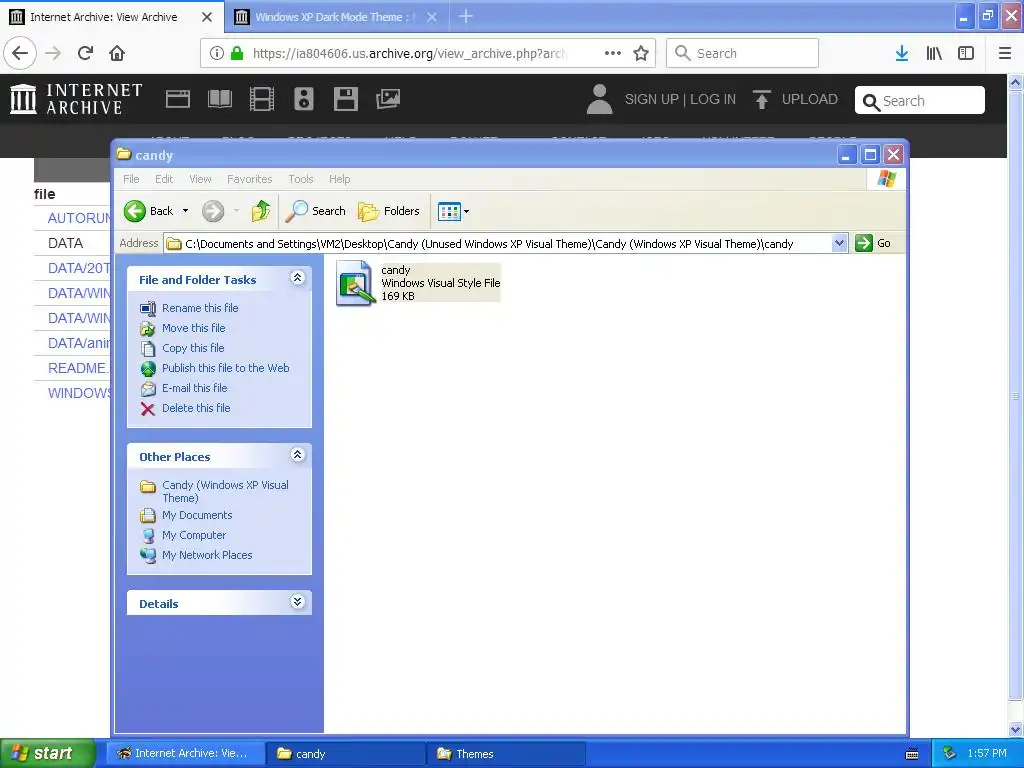The height and width of the screenshot is (768, 1024).
Task: Open the File menu in the candy window
Action: click(x=131, y=179)
